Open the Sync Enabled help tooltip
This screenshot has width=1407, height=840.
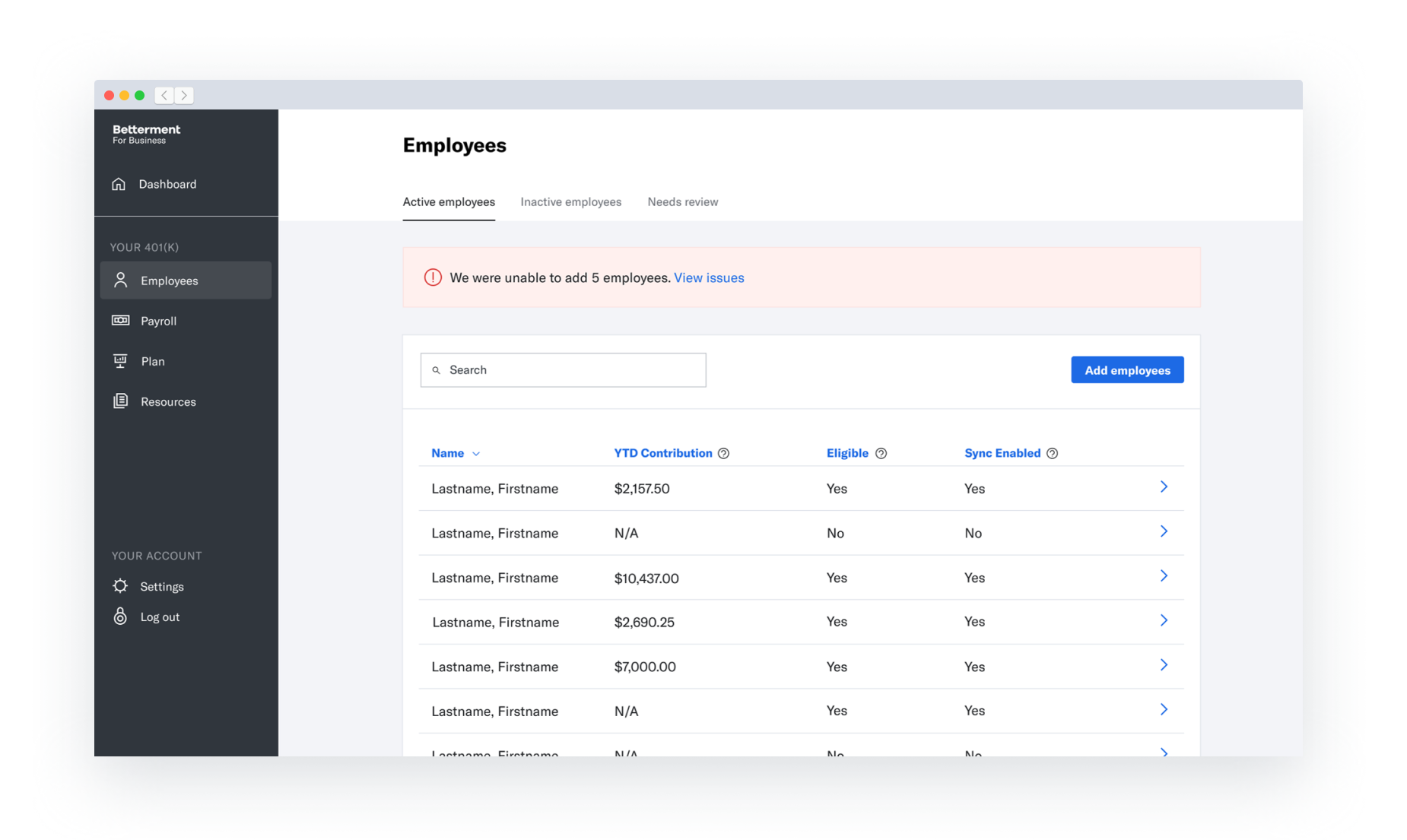(1053, 452)
